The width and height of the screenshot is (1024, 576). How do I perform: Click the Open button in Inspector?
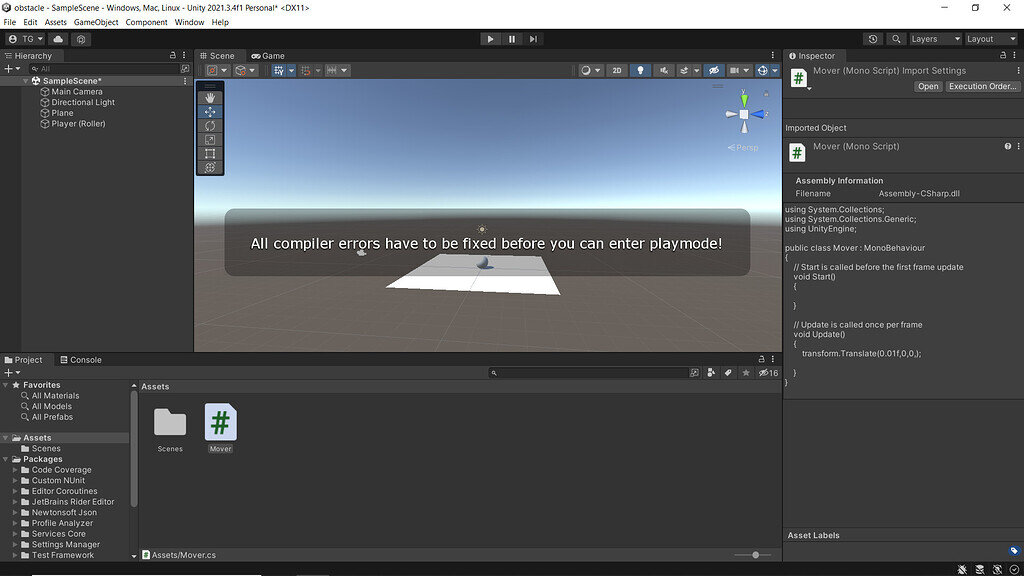[928, 87]
